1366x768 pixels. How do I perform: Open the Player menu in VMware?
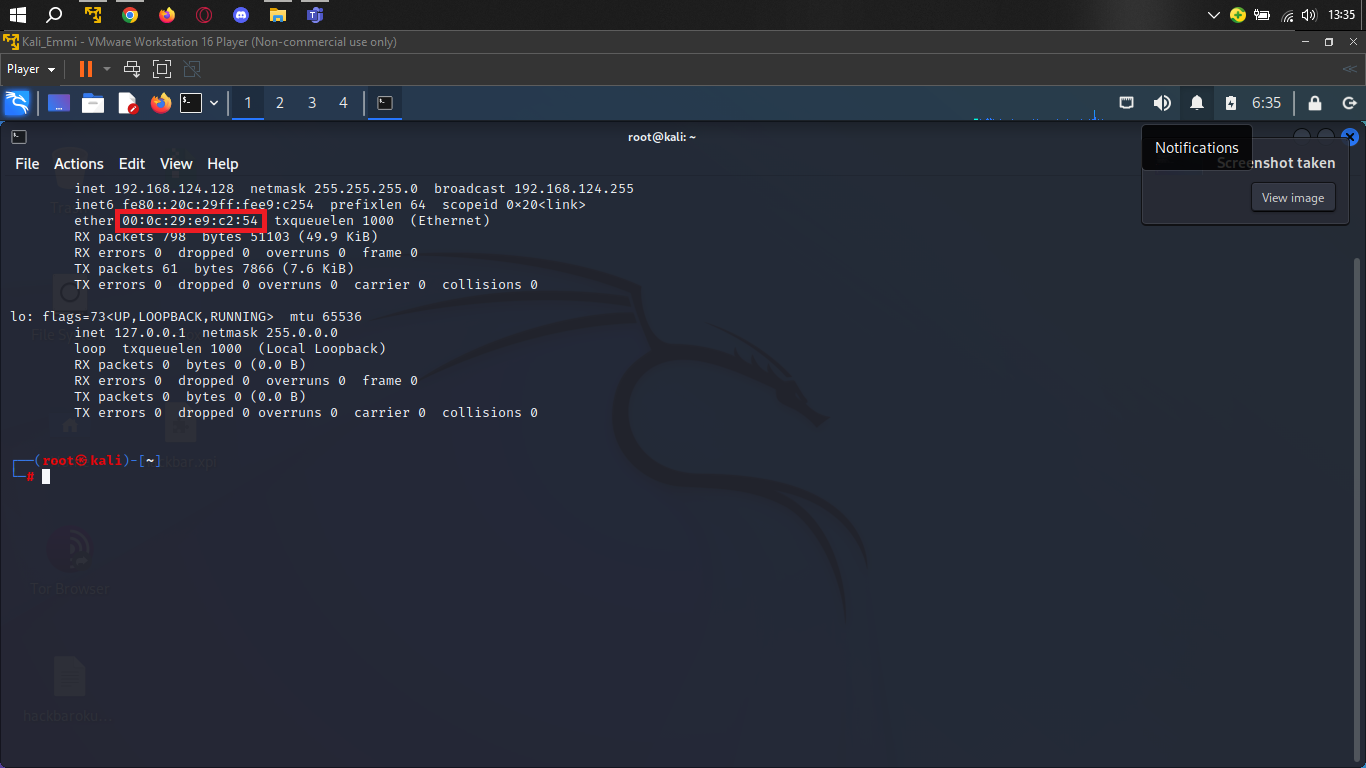click(x=31, y=69)
